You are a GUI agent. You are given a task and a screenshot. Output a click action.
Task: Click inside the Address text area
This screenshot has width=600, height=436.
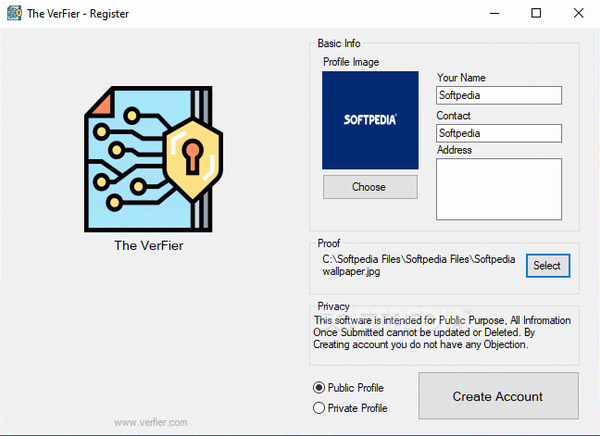499,189
